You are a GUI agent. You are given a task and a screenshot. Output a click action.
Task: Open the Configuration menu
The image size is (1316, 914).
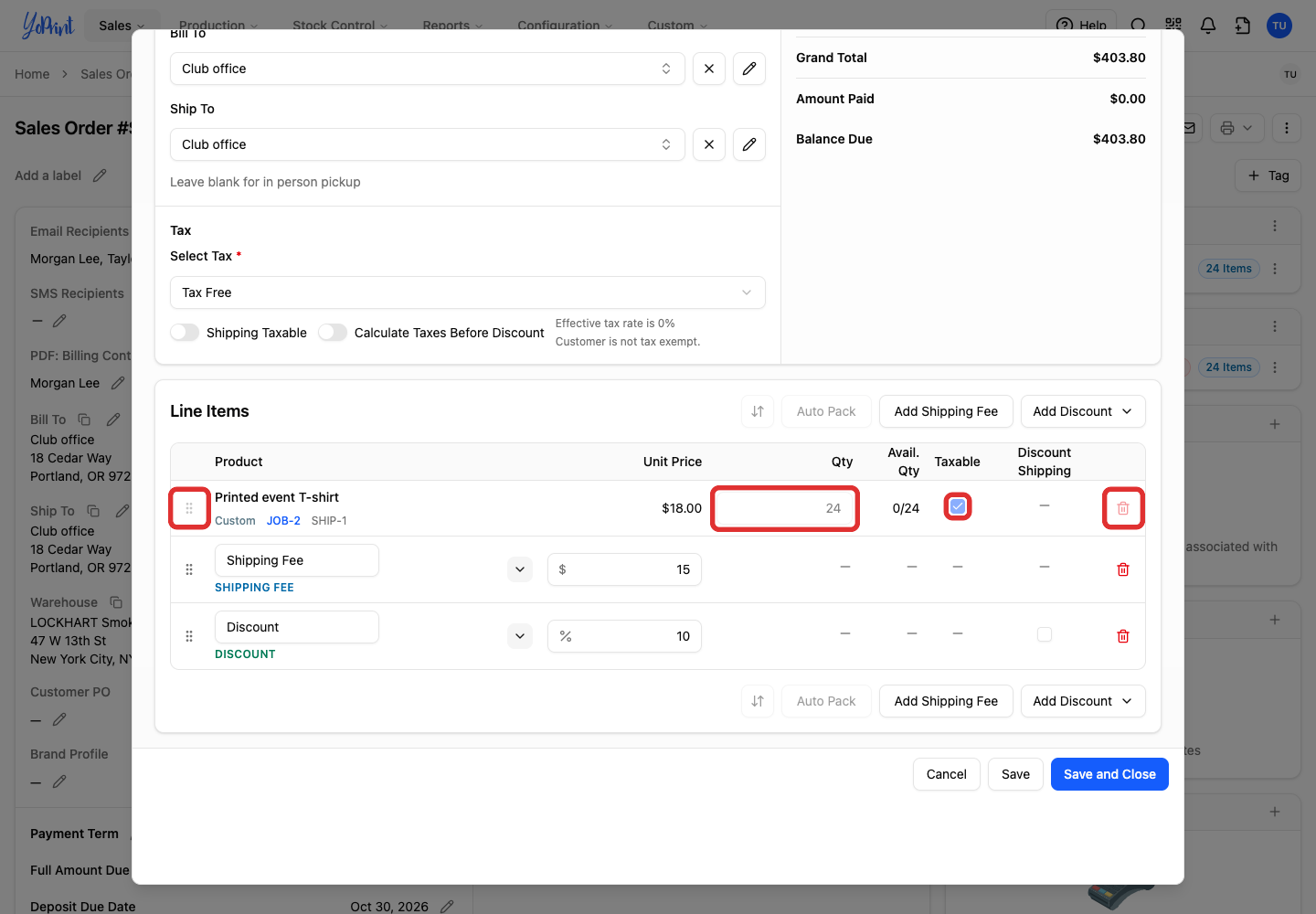[565, 26]
